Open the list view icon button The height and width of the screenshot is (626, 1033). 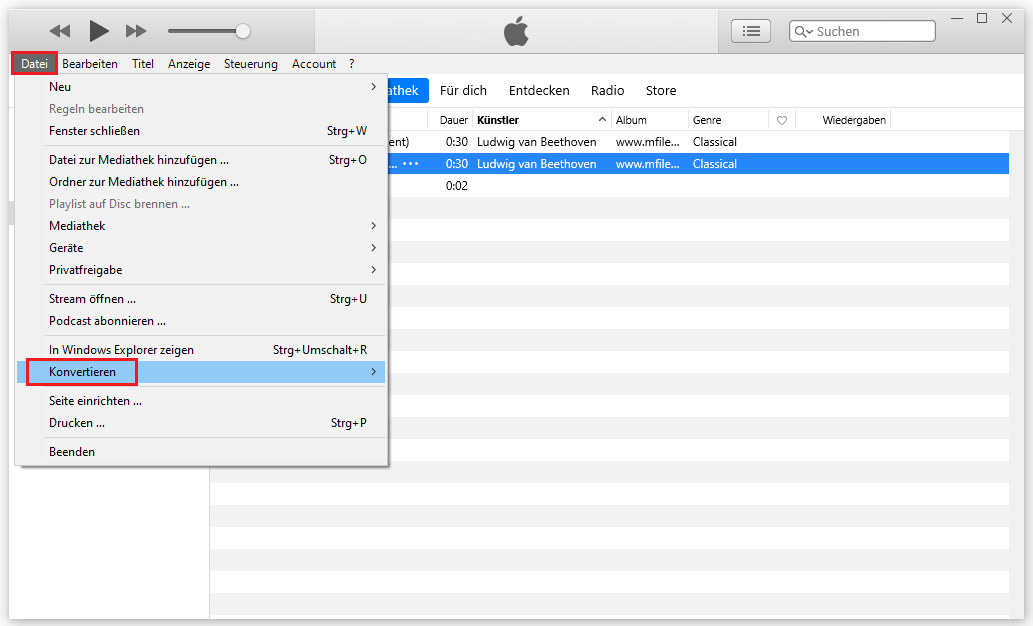point(751,31)
